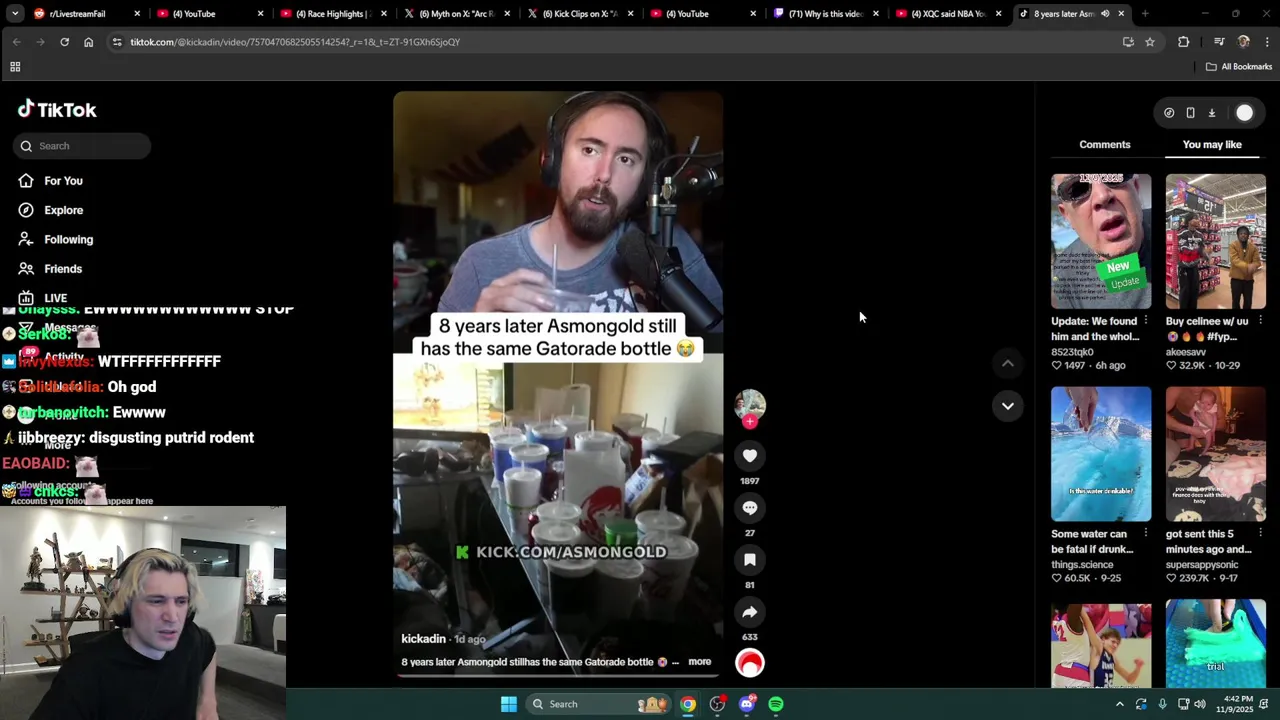Open the LIVE section
Viewport: 1280px width, 720px height.
(55, 298)
